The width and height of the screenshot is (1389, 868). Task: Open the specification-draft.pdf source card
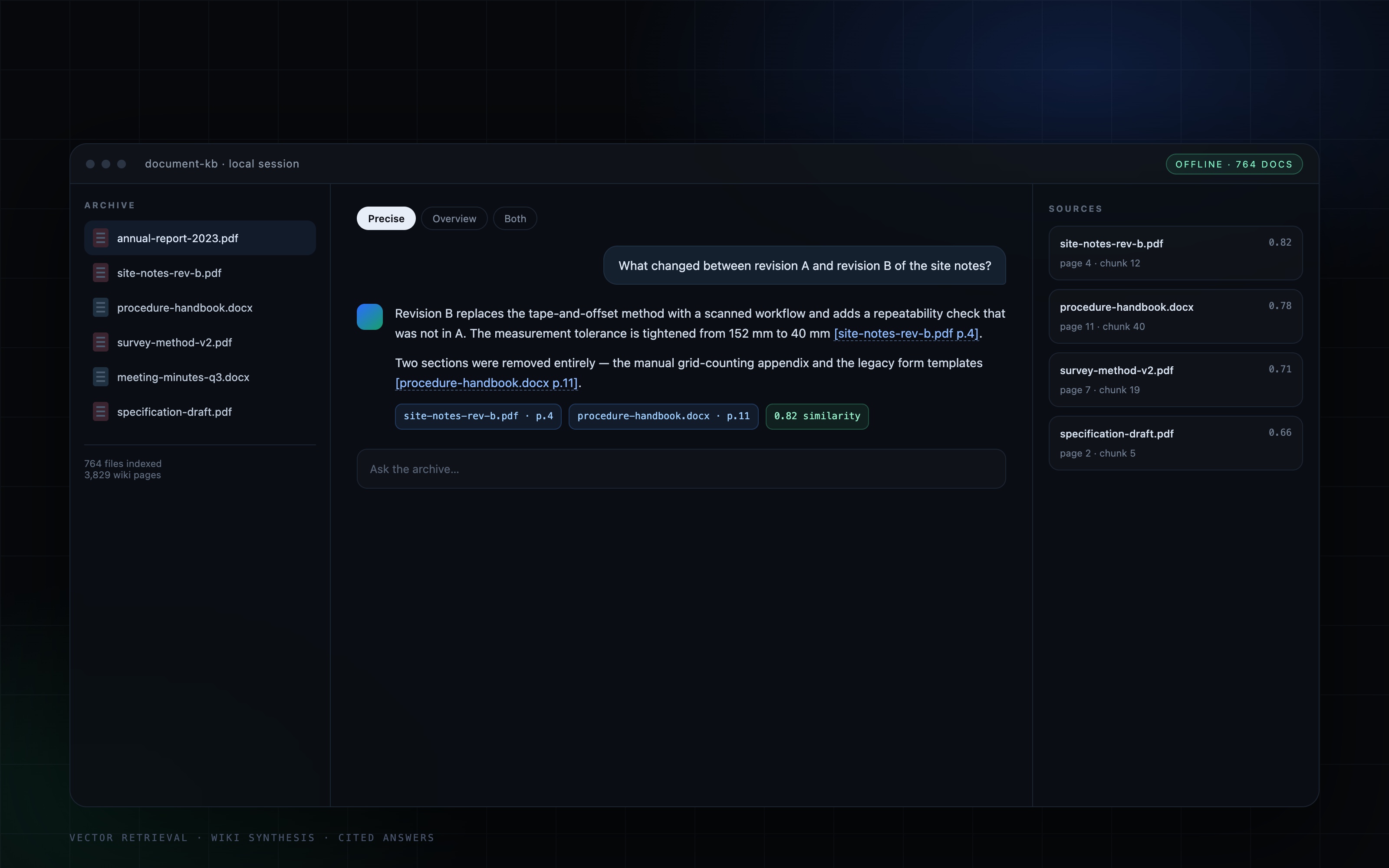pos(1175,443)
